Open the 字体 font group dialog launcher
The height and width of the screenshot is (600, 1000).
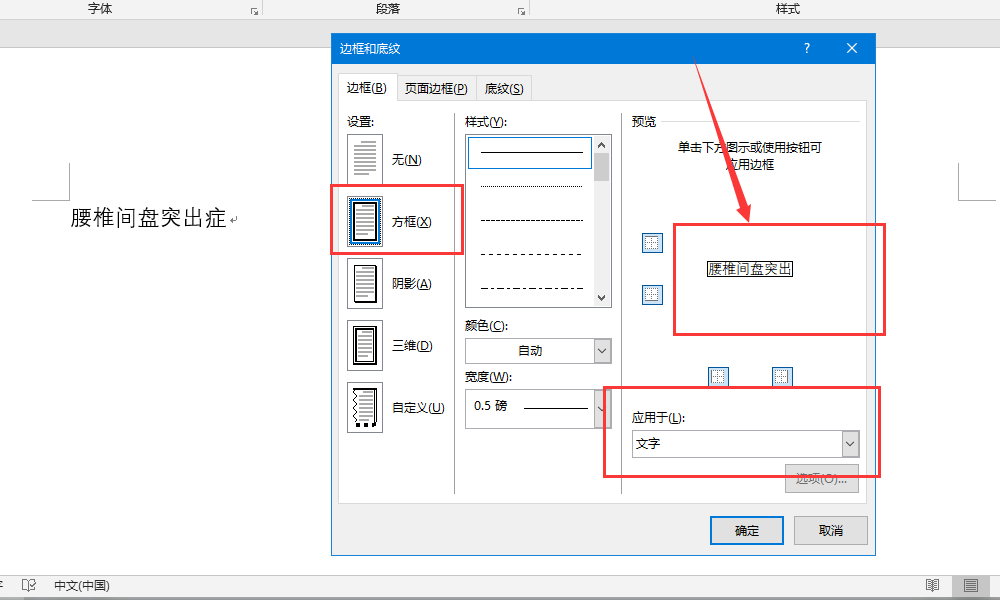coord(254,11)
